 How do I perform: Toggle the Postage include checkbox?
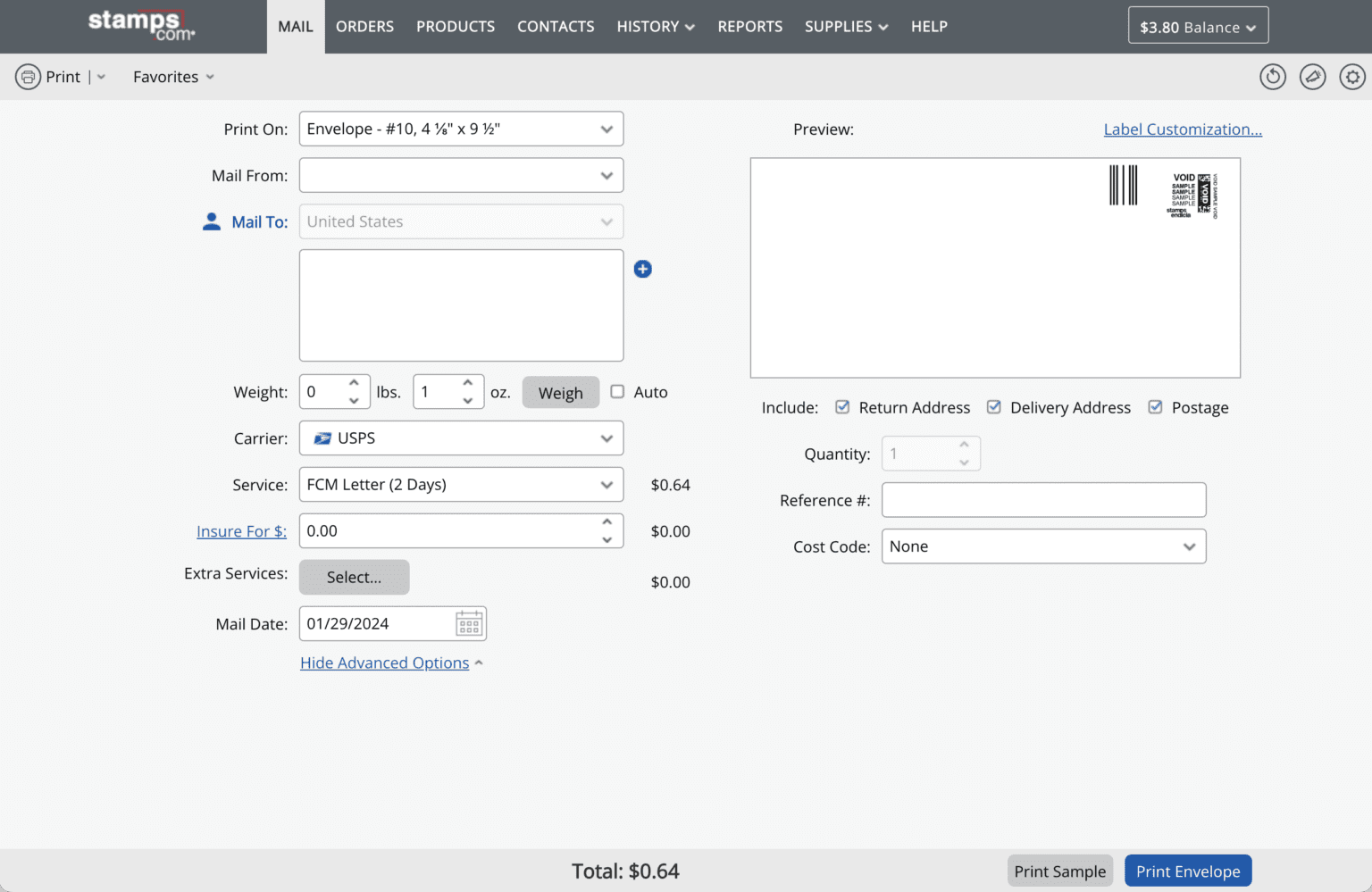click(x=1155, y=407)
